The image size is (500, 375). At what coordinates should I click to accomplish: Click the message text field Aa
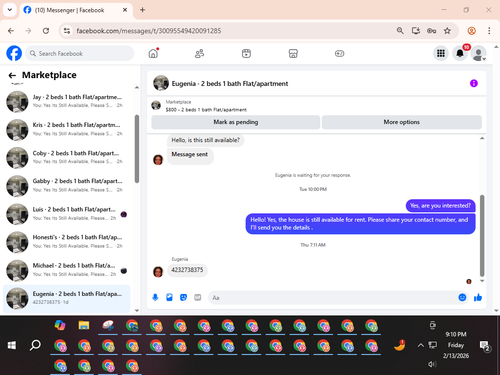tap(333, 297)
